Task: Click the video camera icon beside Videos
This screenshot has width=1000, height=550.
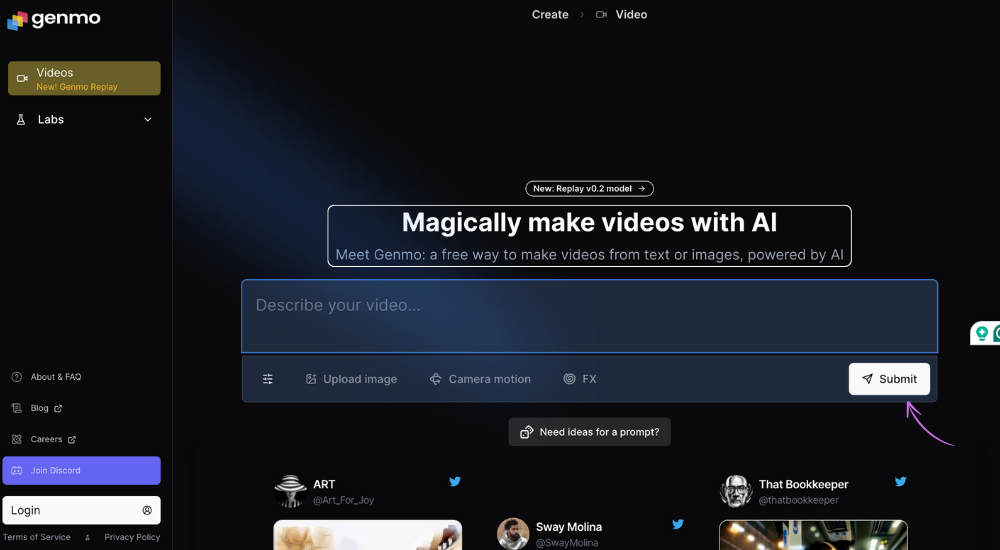Action: click(22, 78)
